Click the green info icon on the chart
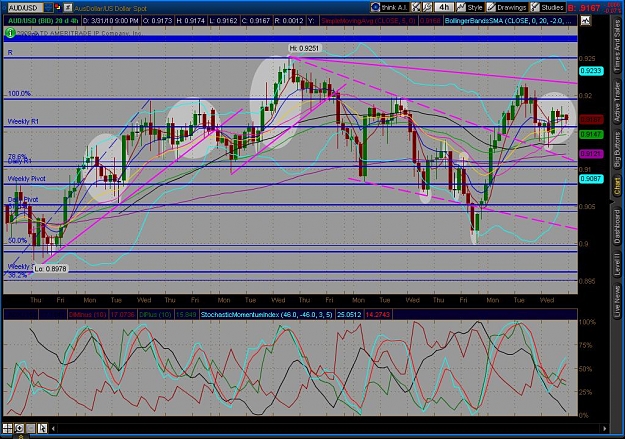The height and width of the screenshot is (439, 625). 10,33
